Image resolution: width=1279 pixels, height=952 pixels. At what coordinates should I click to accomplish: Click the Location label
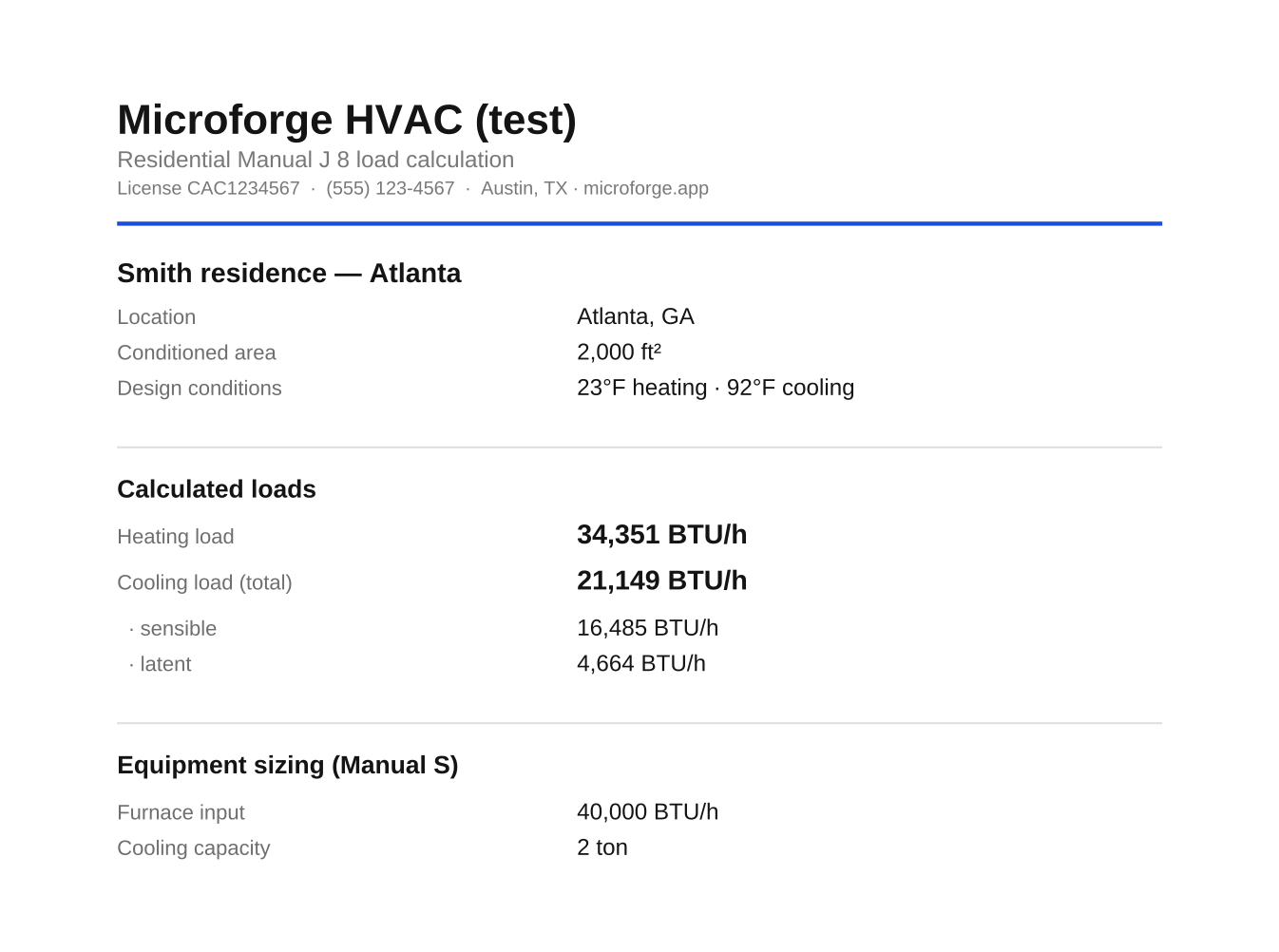(157, 317)
